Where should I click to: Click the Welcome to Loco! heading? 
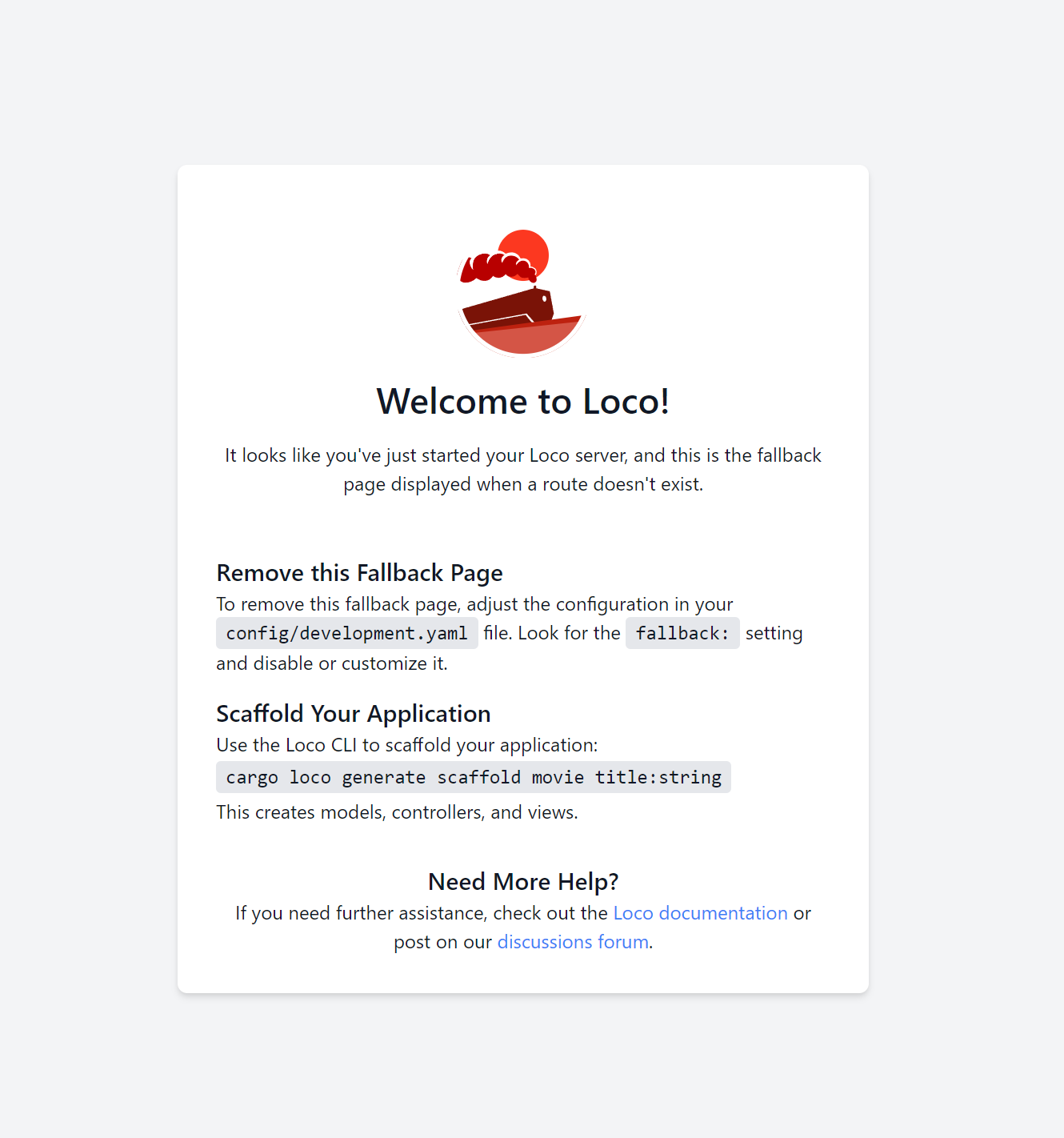coord(523,402)
